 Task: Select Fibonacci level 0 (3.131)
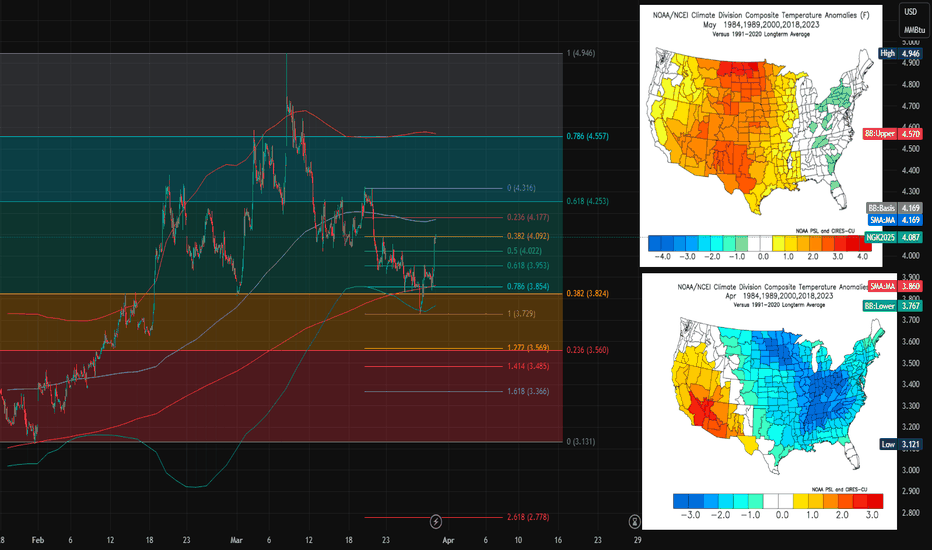pyautogui.click(x=581, y=442)
